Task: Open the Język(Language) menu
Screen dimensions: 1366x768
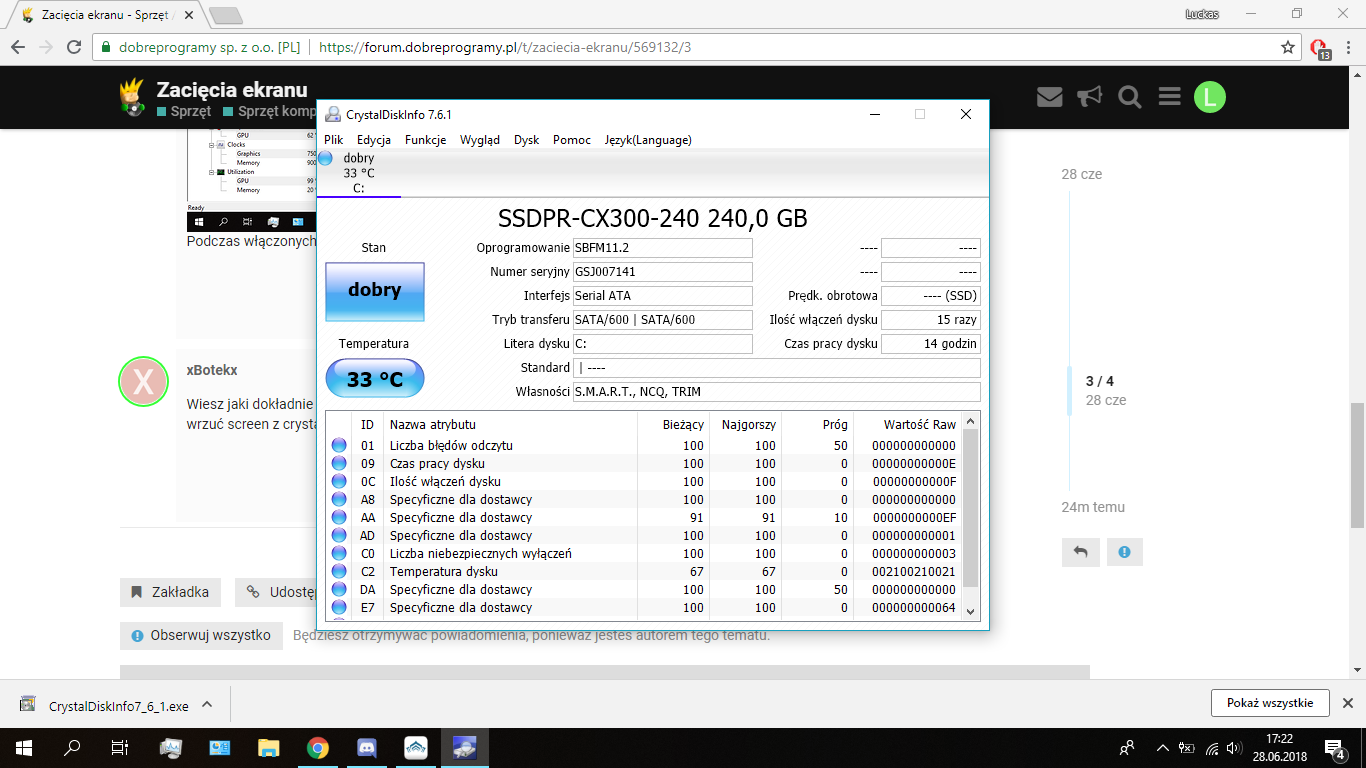Action: (x=647, y=140)
